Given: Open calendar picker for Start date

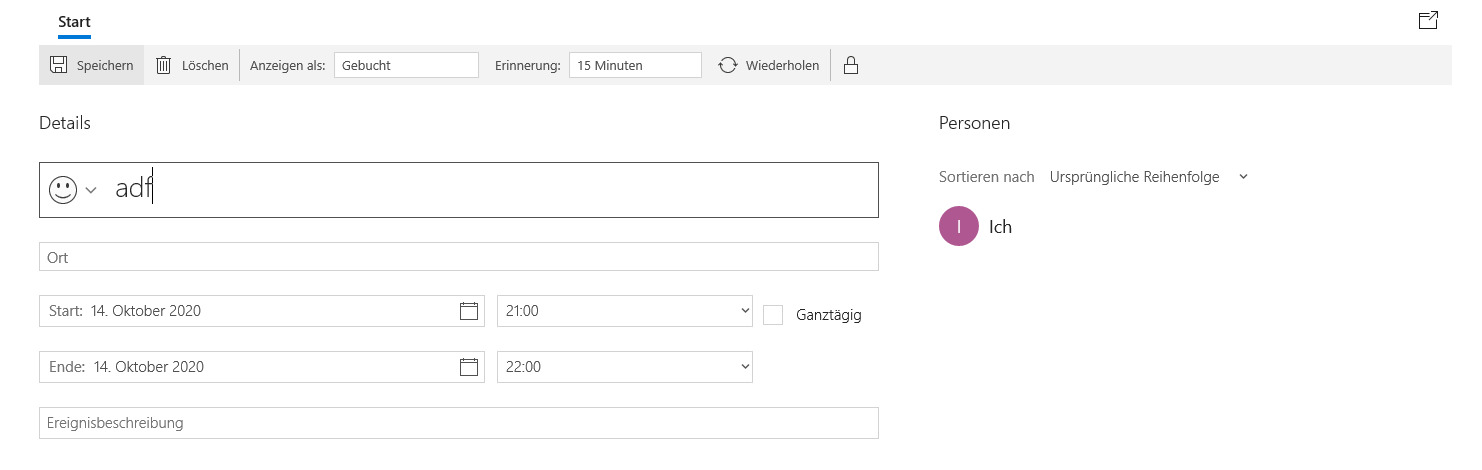Looking at the screenshot, I should 469,311.
